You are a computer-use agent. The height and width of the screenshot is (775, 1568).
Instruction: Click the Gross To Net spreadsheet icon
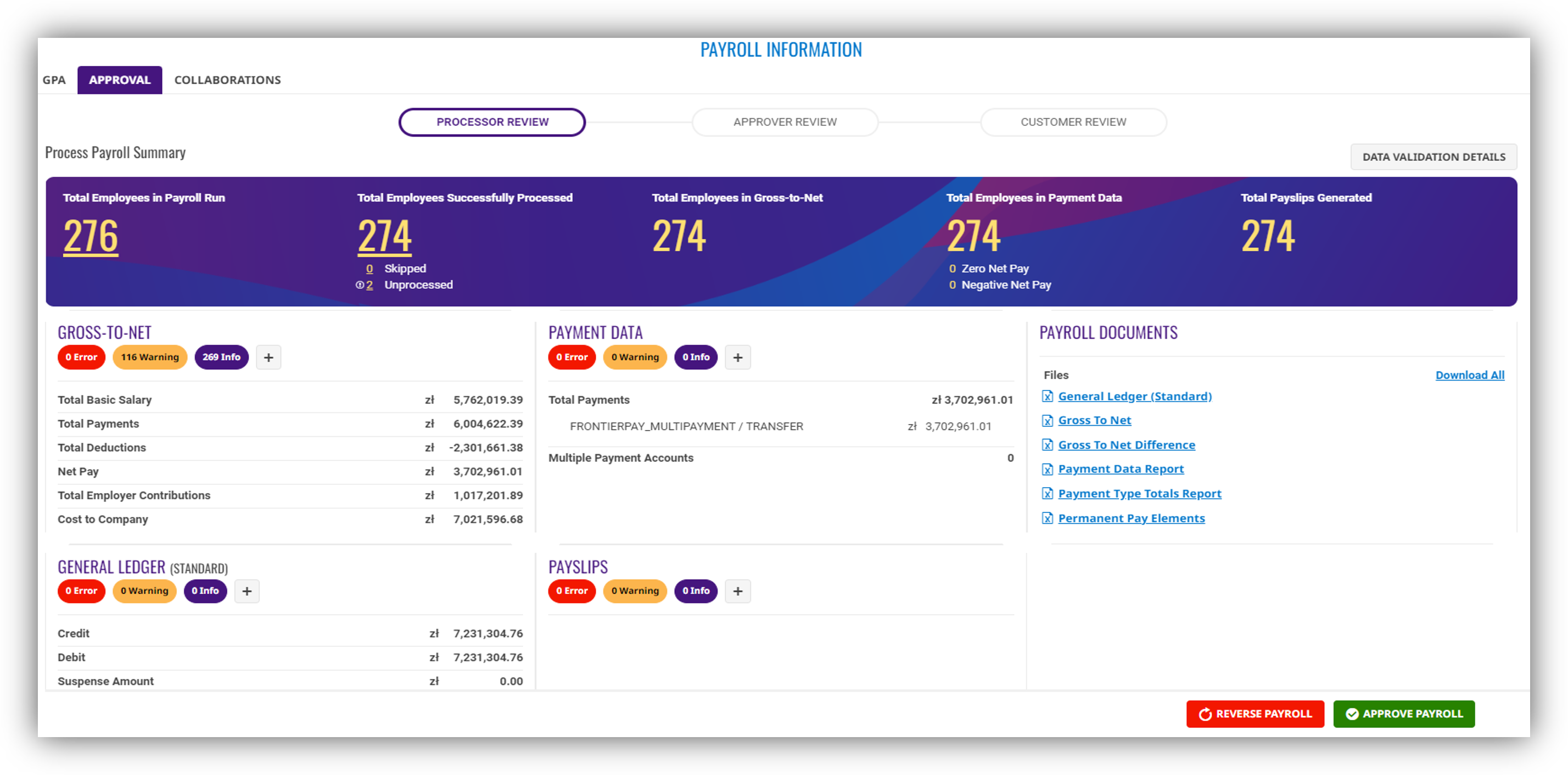tap(1048, 421)
